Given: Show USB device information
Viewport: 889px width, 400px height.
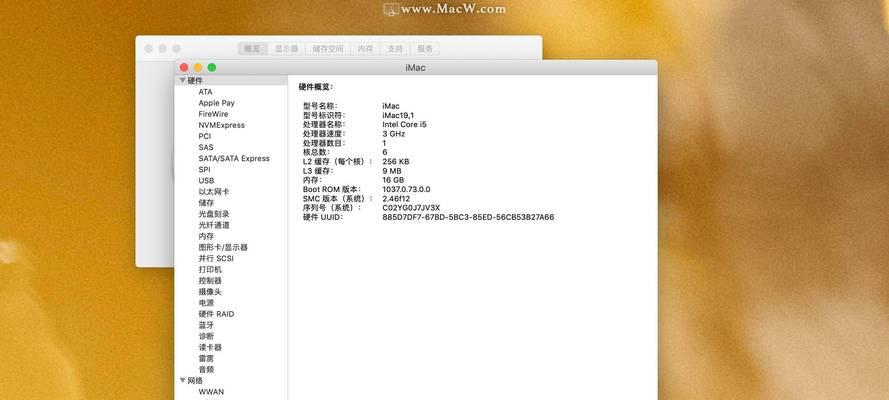Looking at the screenshot, I should (206, 181).
